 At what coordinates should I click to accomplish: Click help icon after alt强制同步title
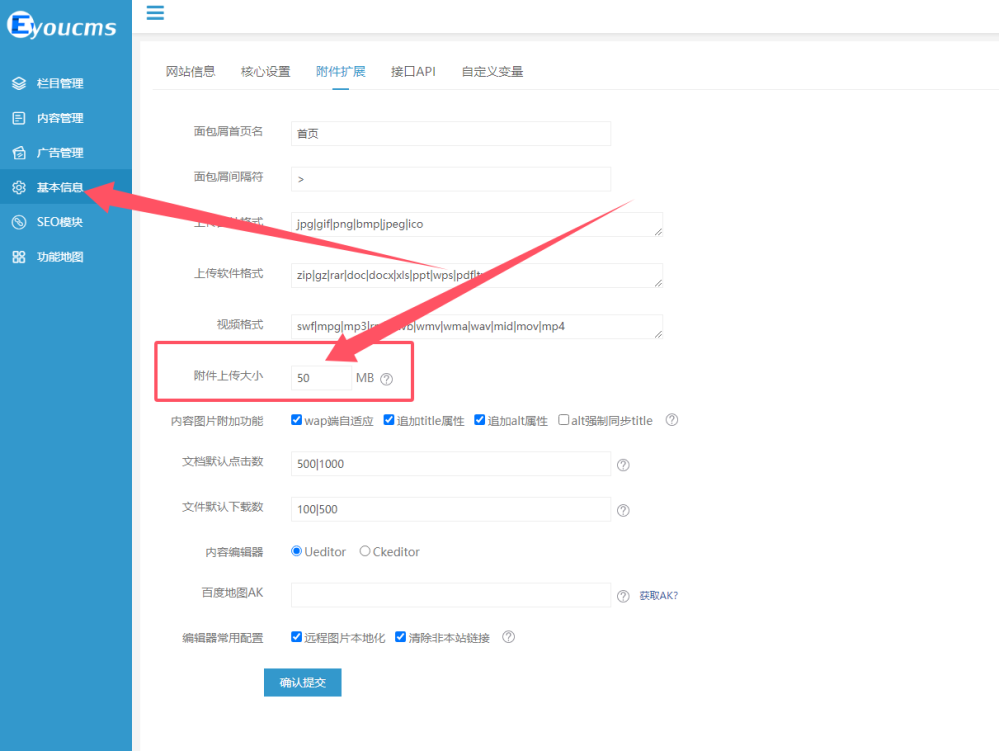672,420
